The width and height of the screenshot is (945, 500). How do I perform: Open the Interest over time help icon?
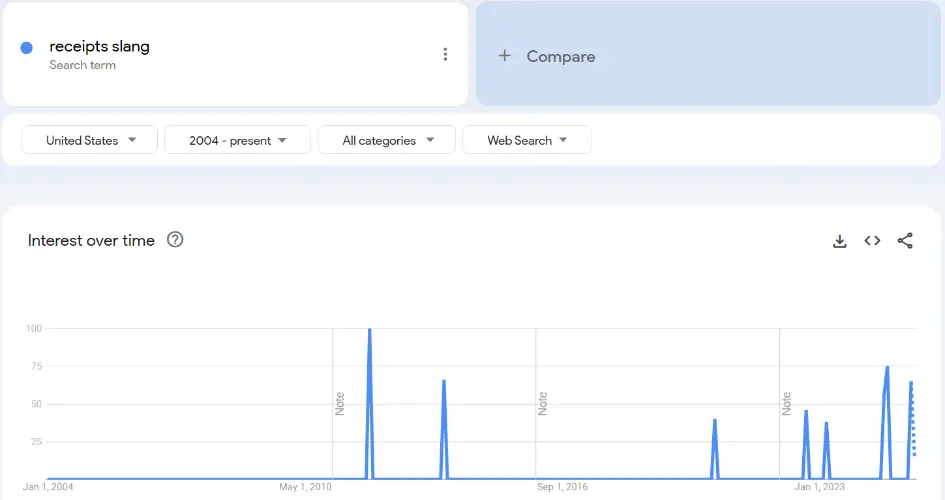point(175,240)
